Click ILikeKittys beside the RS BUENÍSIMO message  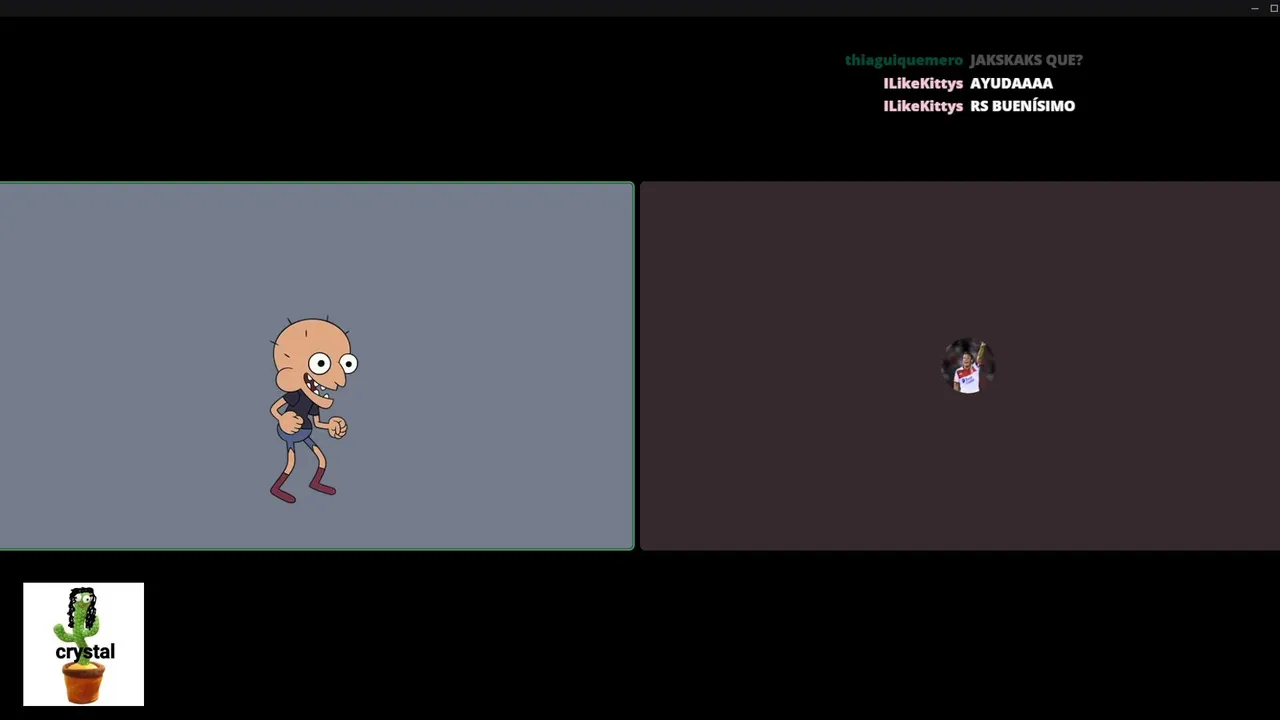[923, 106]
